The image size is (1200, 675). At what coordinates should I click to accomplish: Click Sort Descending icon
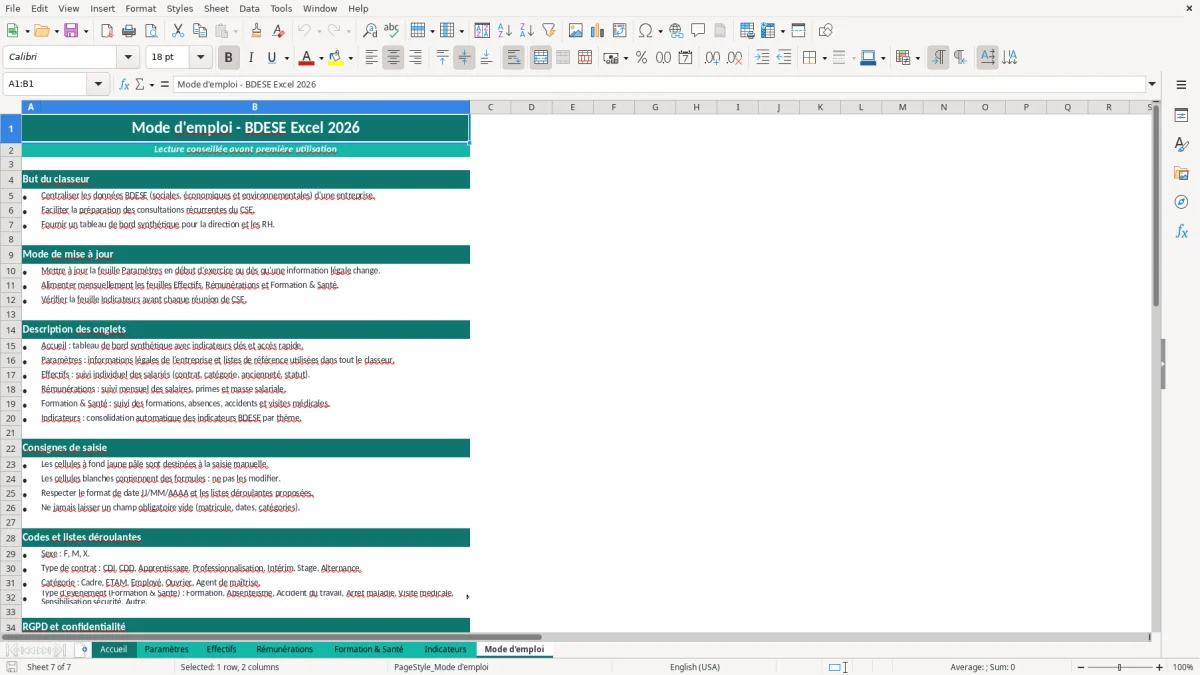[527, 31]
